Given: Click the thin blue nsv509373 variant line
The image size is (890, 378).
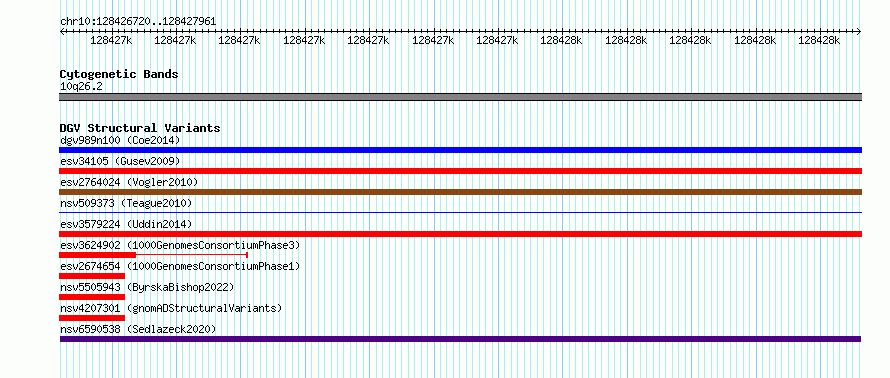Looking at the screenshot, I should tap(460, 212).
